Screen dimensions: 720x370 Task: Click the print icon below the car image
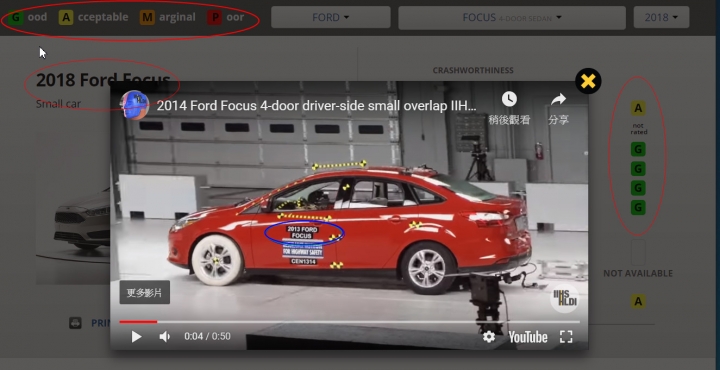tap(75, 323)
